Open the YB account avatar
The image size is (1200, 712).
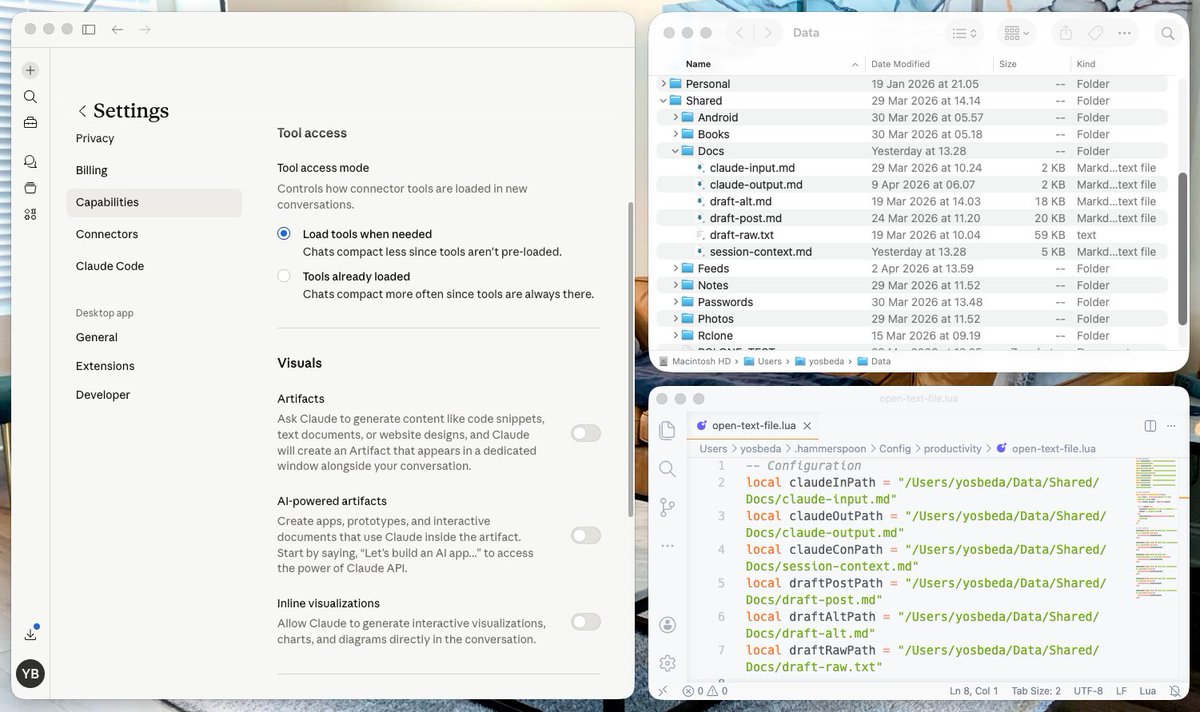pyautogui.click(x=30, y=674)
